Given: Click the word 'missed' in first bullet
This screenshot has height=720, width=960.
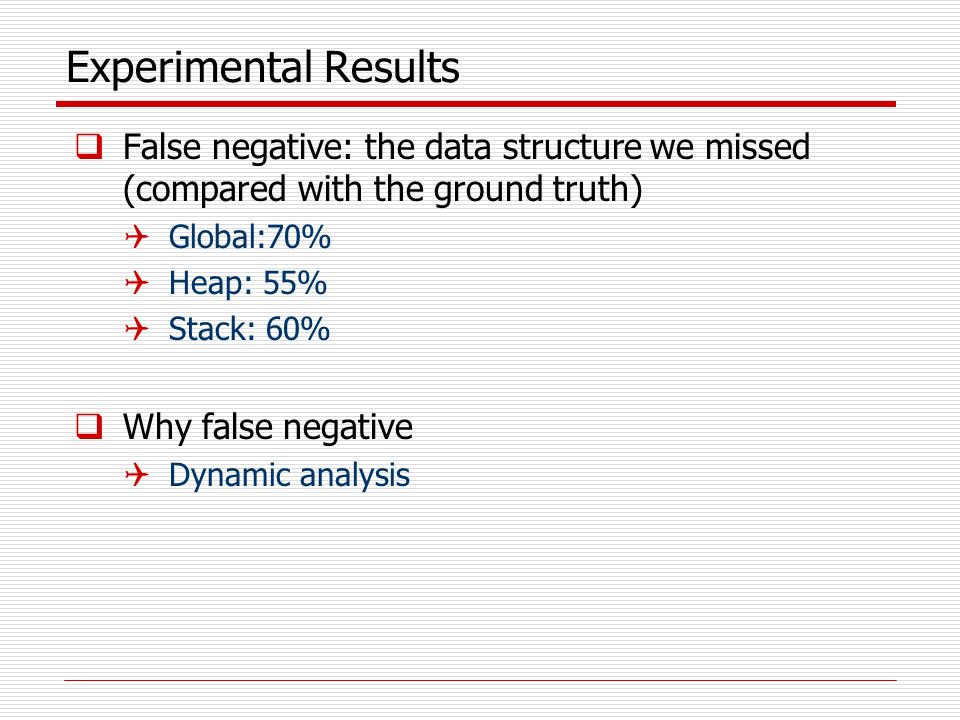Looking at the screenshot, I should point(757,147).
